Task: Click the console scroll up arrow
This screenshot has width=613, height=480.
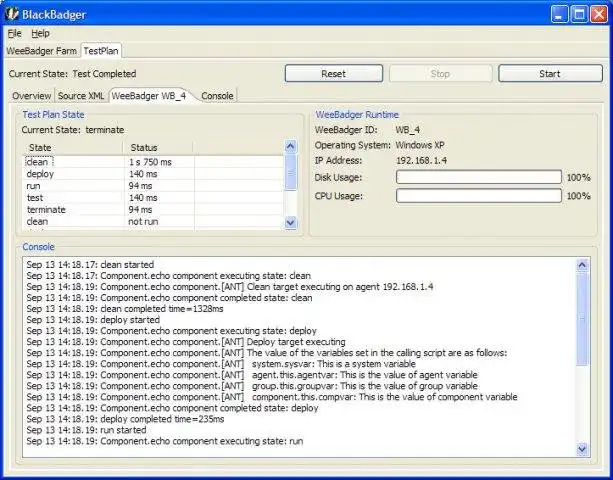Action: [582, 265]
